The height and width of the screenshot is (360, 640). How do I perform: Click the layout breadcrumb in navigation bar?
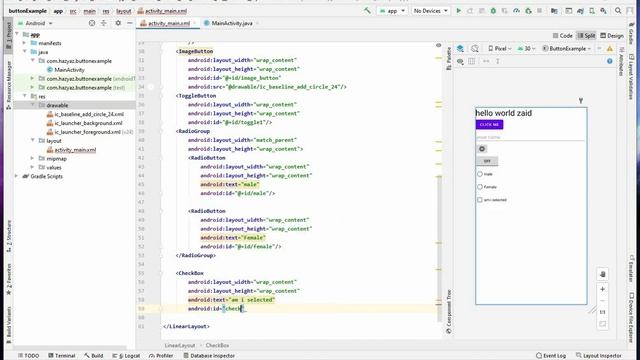coord(123,11)
